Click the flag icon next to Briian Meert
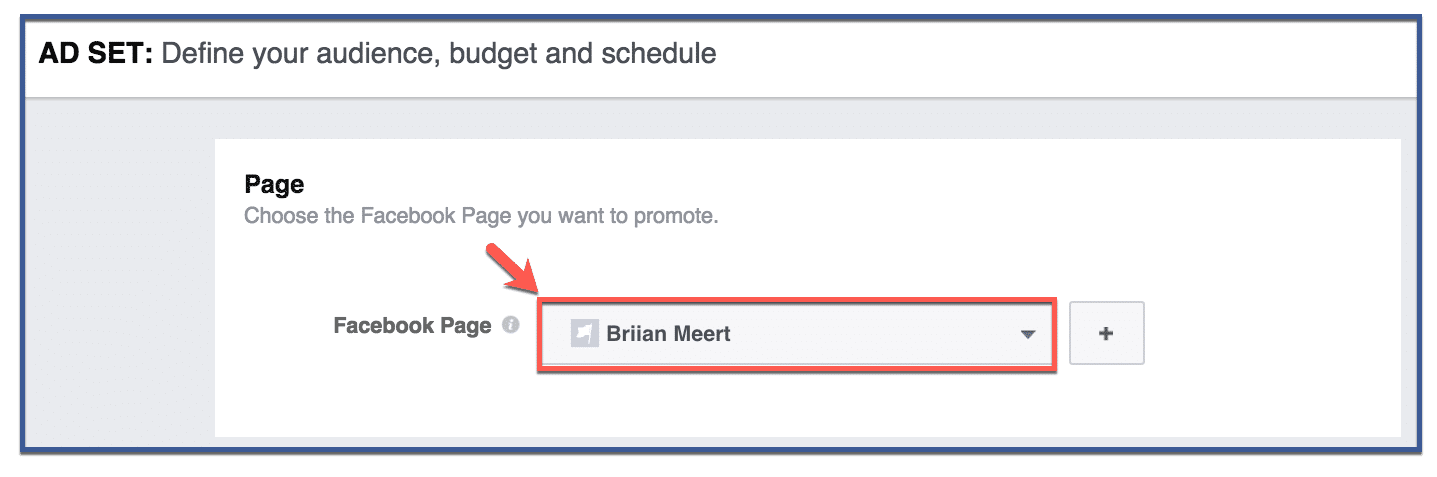This screenshot has height=477, width=1437. (x=584, y=334)
